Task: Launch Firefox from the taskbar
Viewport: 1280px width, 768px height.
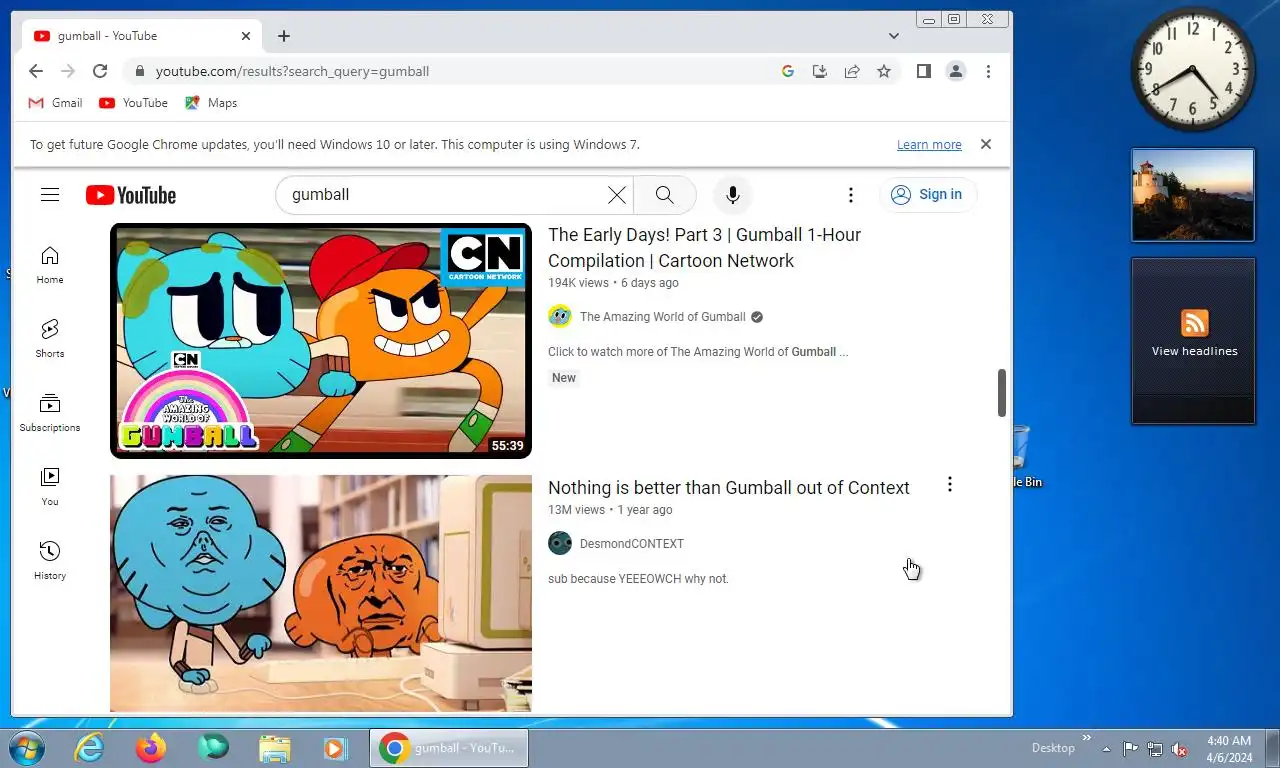Action: point(151,748)
